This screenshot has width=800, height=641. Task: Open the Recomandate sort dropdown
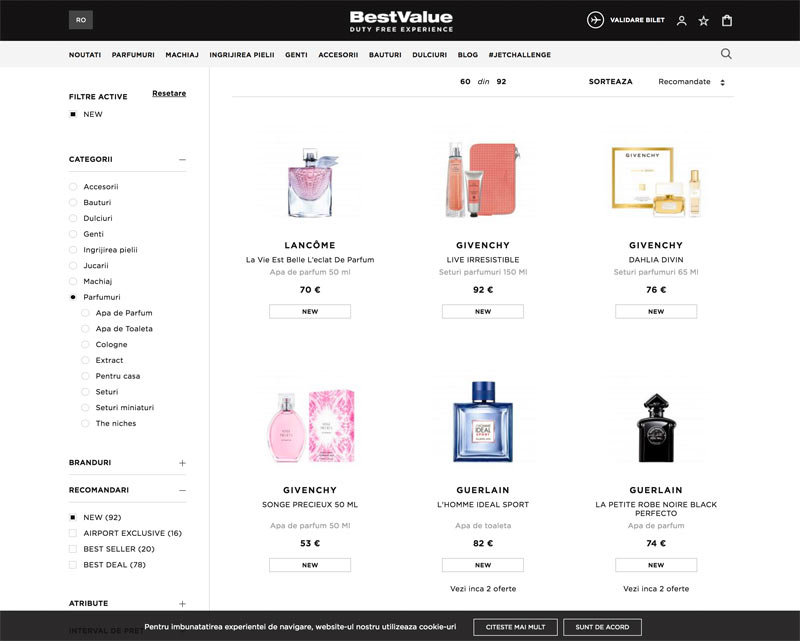click(691, 82)
